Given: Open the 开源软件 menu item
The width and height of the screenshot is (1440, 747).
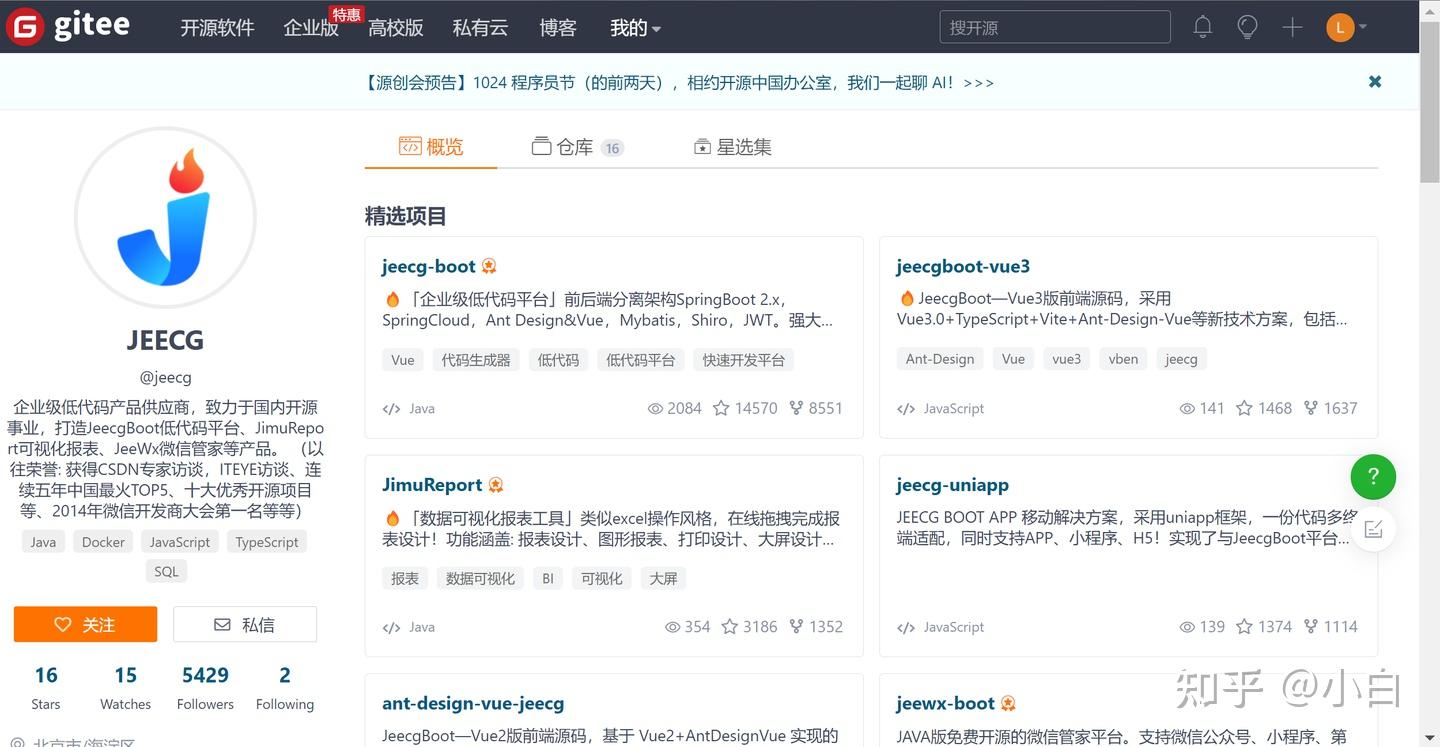Looking at the screenshot, I should (x=218, y=27).
